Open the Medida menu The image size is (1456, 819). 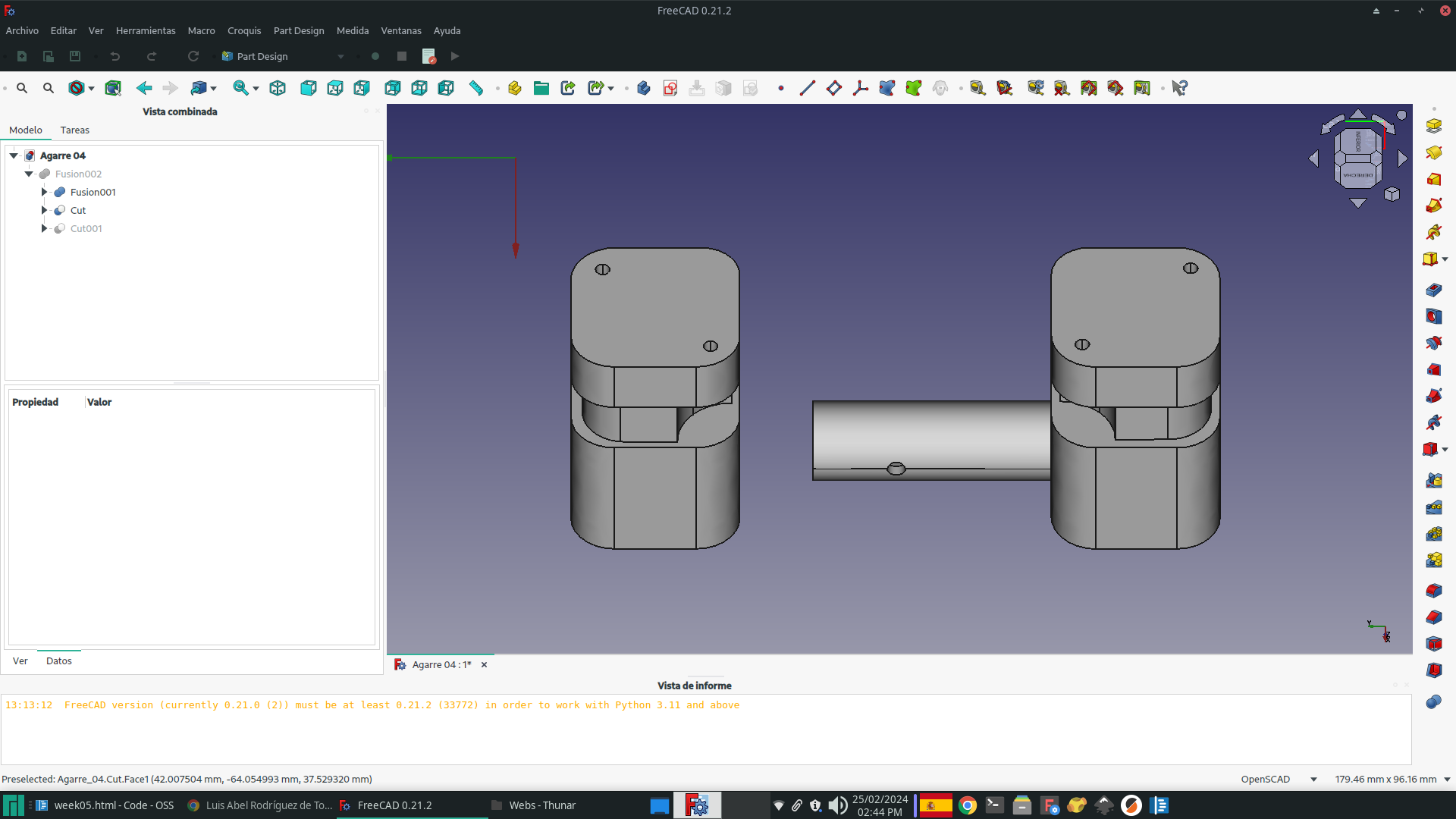[x=353, y=30]
